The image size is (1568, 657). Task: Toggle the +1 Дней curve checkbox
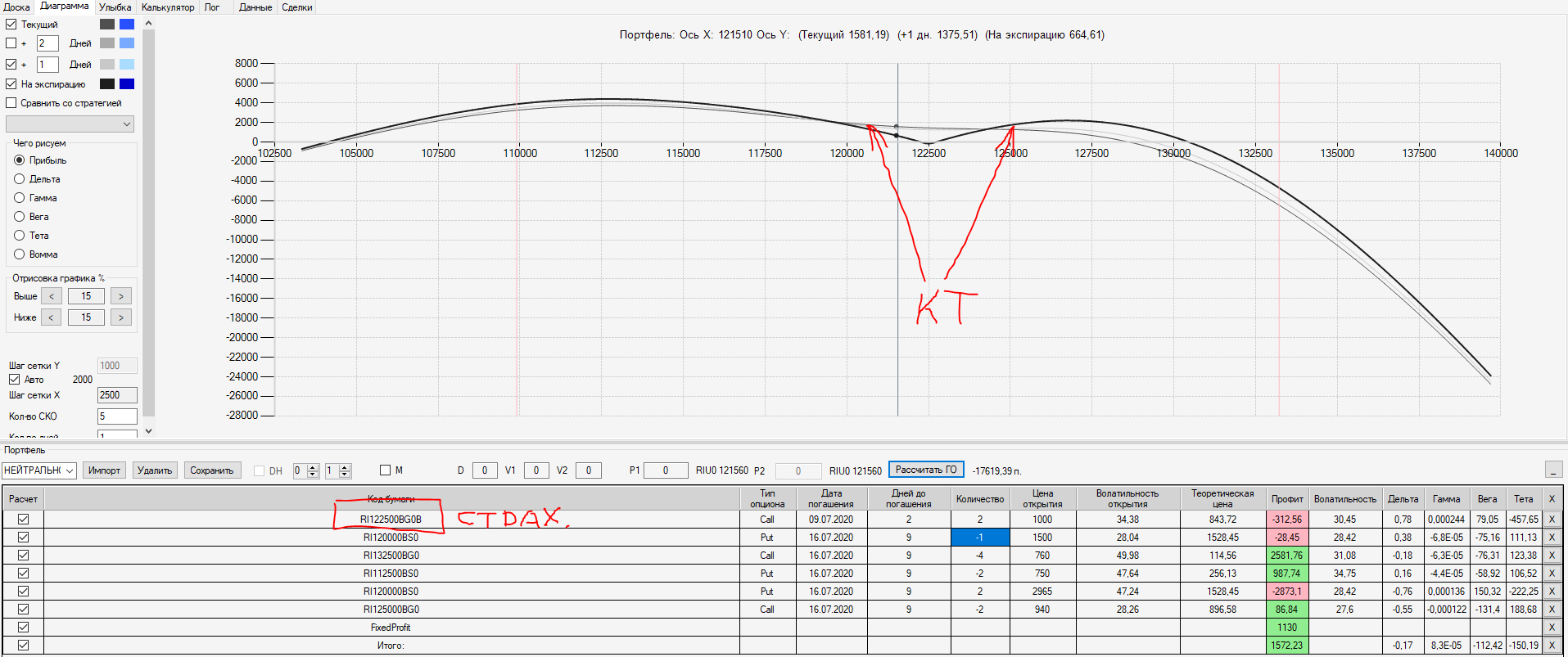click(11, 64)
